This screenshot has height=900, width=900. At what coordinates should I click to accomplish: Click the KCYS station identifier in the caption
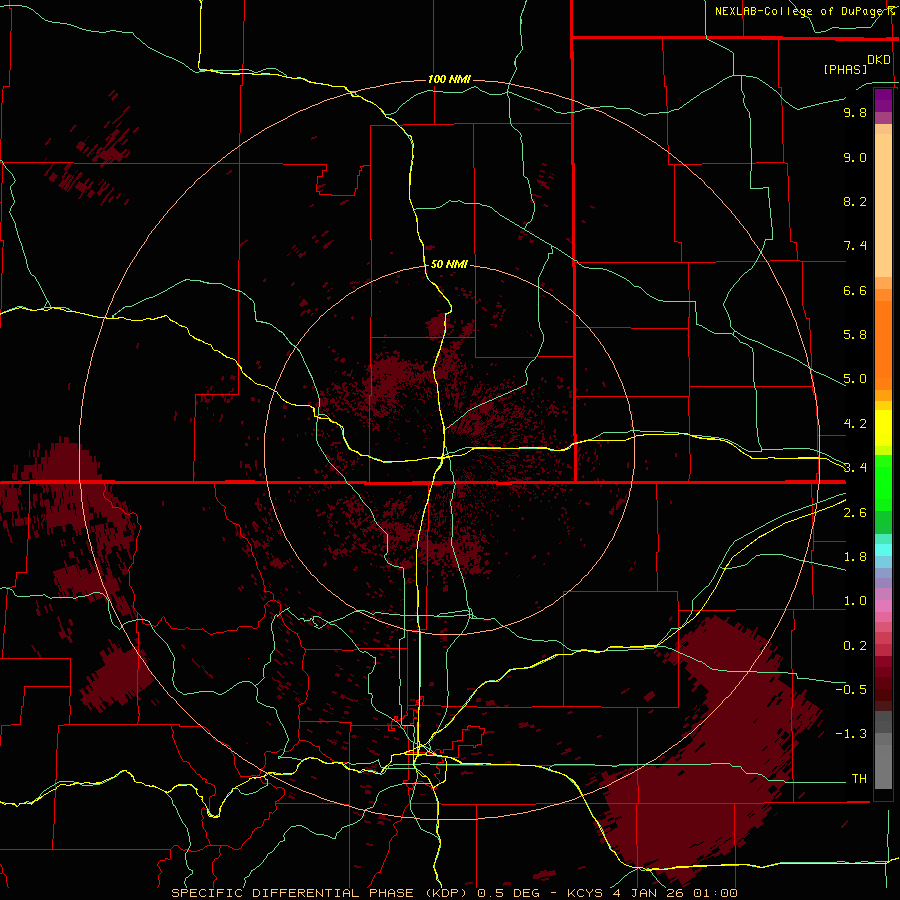tap(586, 893)
